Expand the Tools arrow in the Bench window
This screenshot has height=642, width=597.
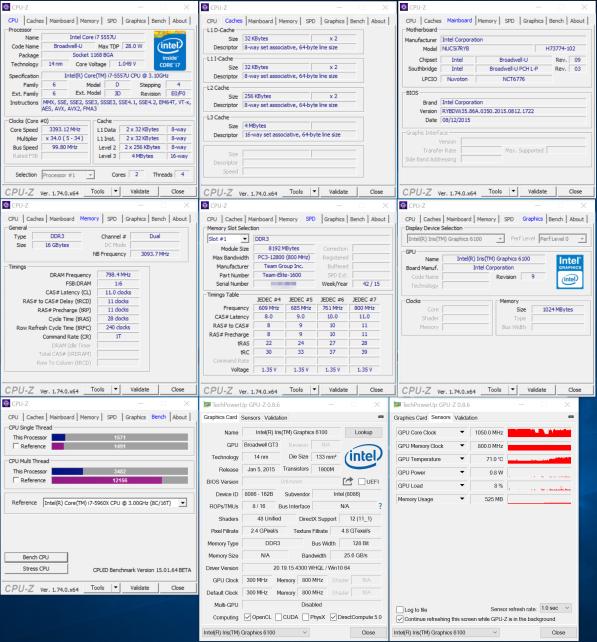point(116,588)
